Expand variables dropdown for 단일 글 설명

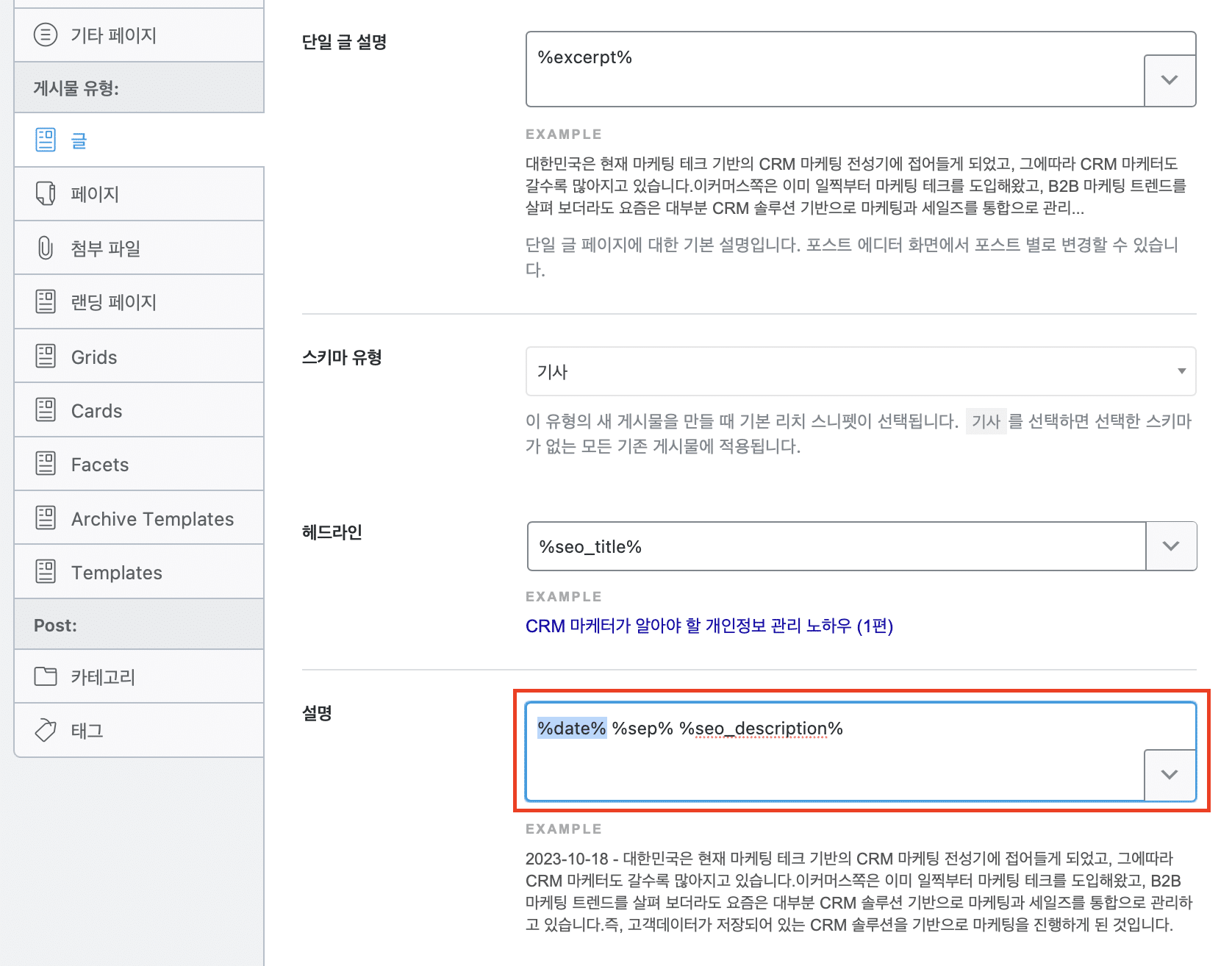pos(1170,80)
